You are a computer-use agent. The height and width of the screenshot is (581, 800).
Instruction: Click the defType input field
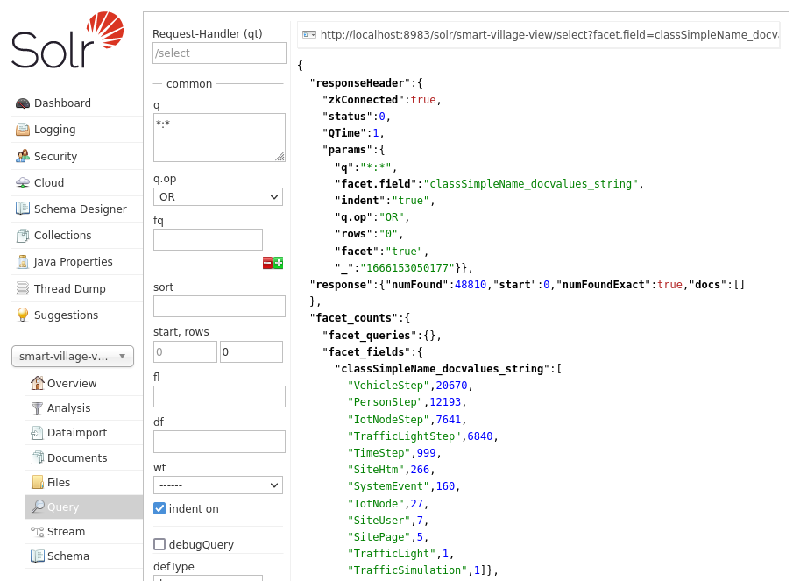[208, 578]
